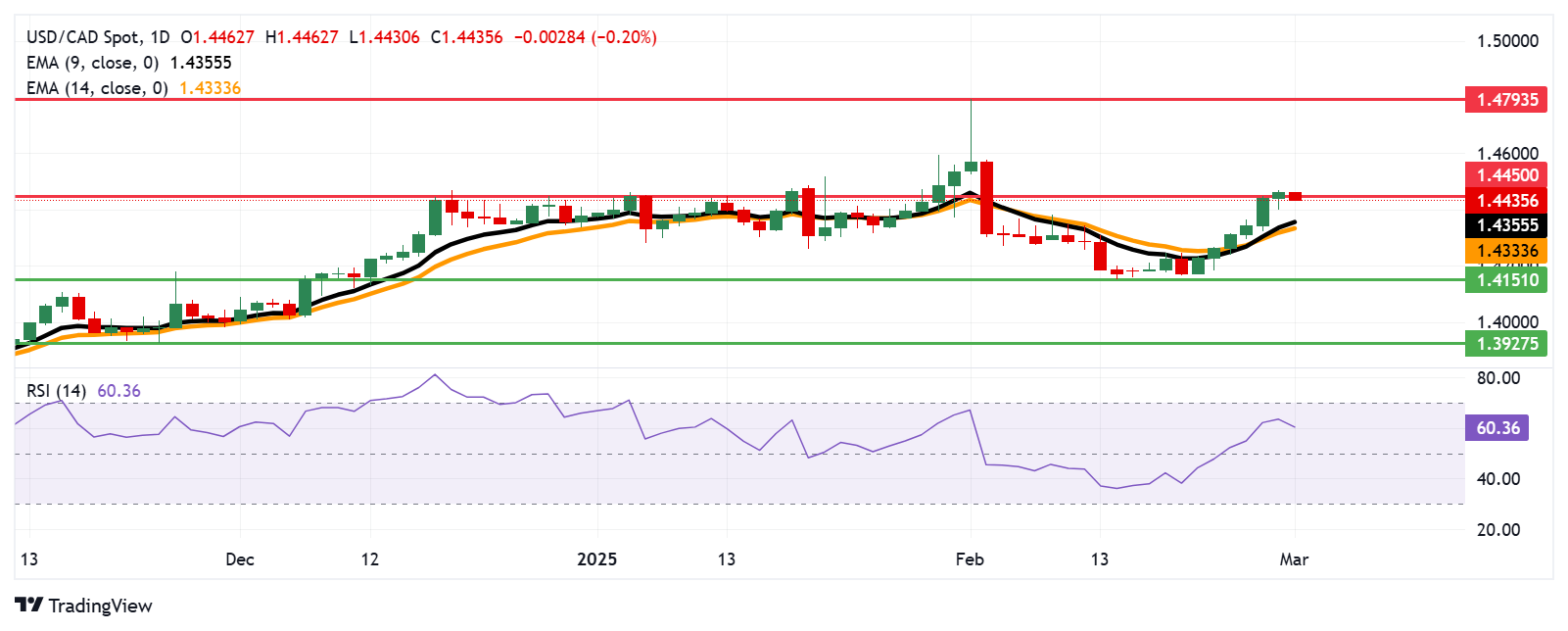Select the USD/CAD Spot symbol title
Viewport: 1568px width, 631px height.
tap(83, 37)
